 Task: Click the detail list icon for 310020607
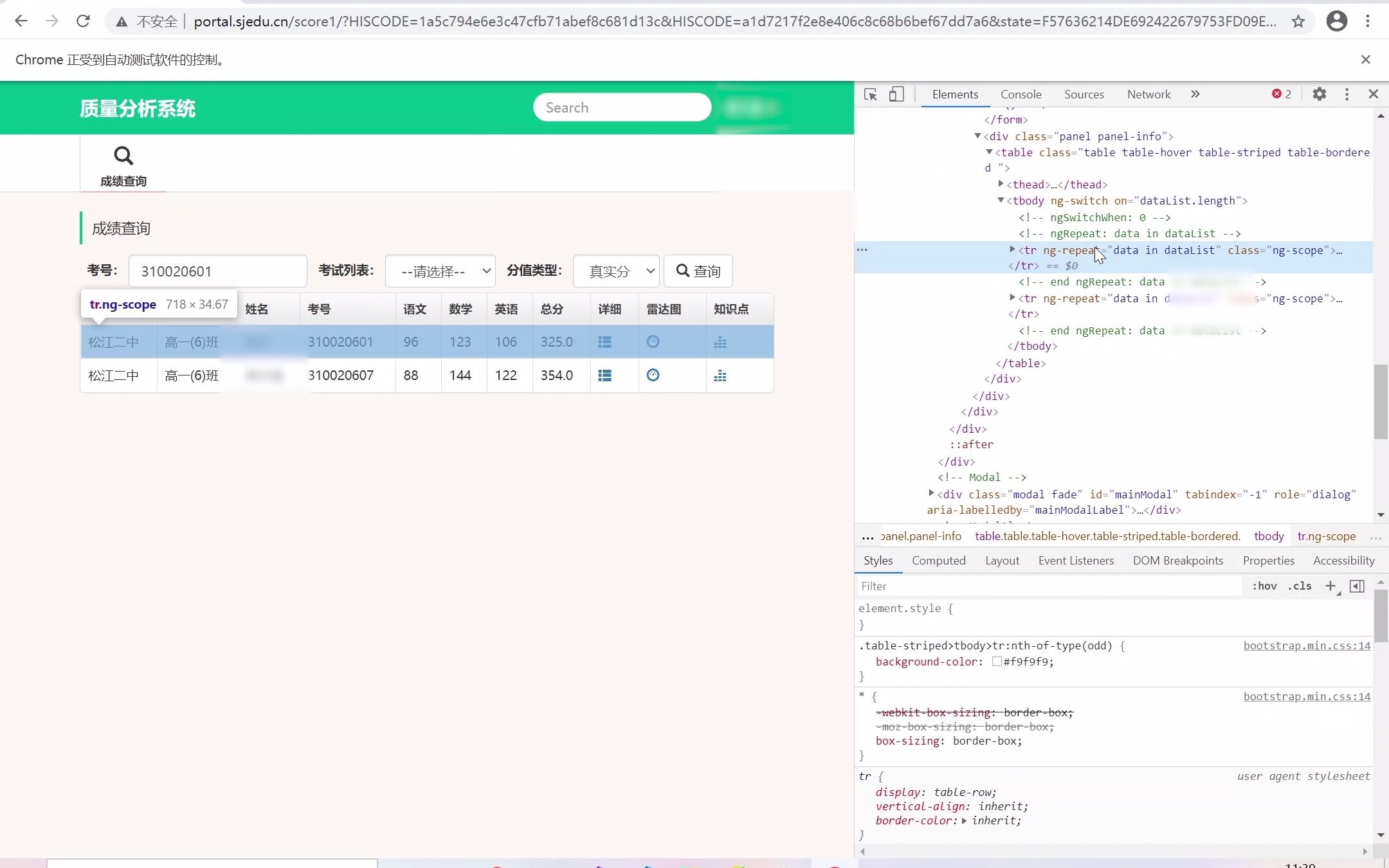(x=604, y=375)
